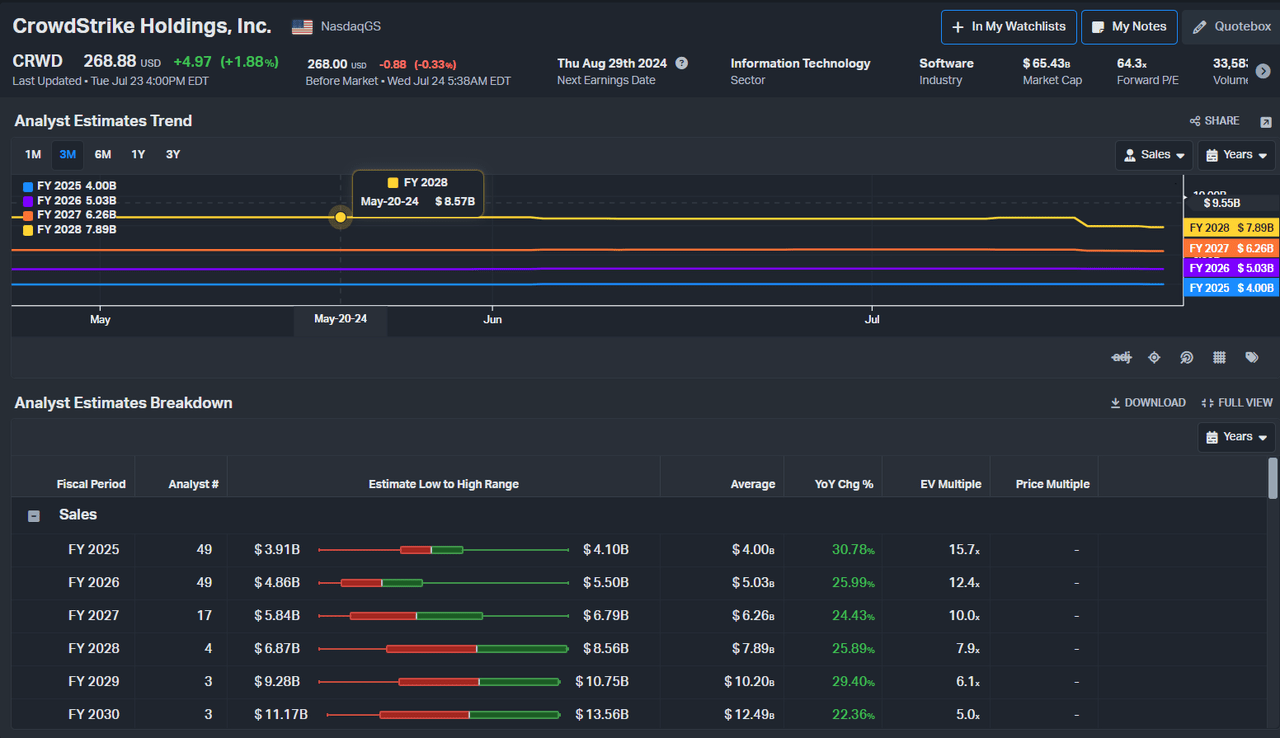
Task: Click the In My Watchlists button
Action: tap(1008, 27)
